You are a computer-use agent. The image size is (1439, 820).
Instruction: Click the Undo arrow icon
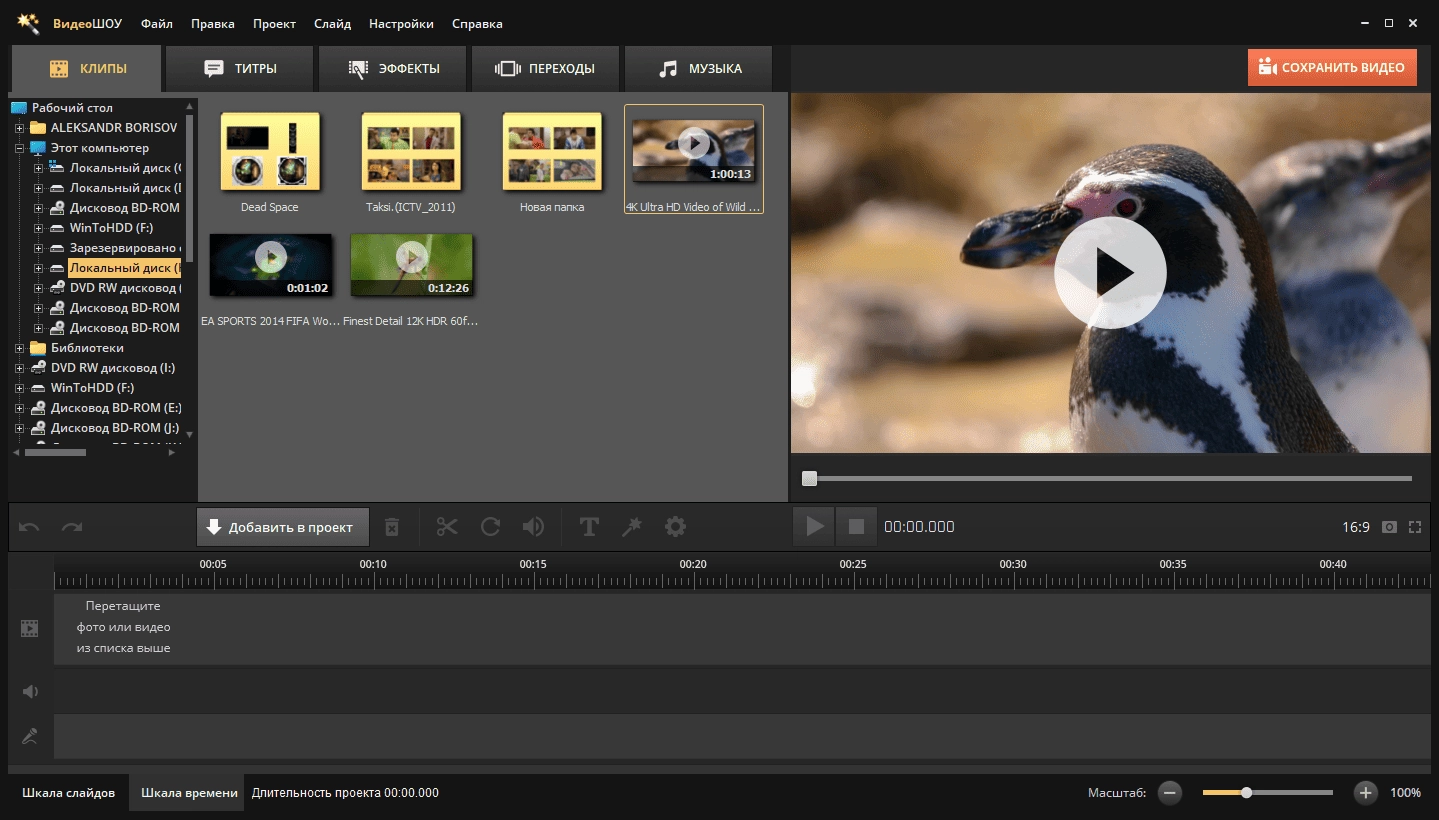[x=29, y=527]
